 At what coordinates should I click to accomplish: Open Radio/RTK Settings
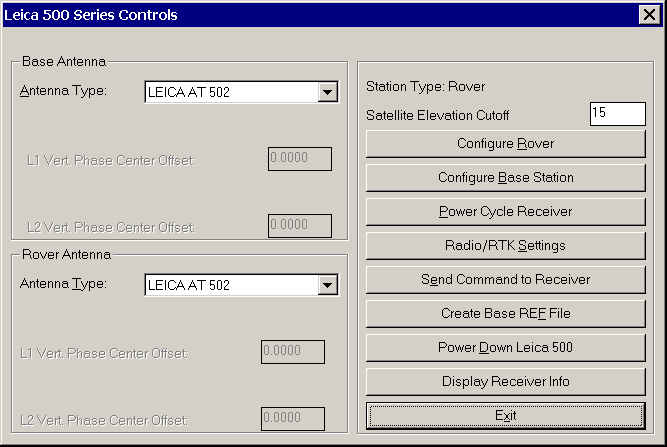[505, 246]
